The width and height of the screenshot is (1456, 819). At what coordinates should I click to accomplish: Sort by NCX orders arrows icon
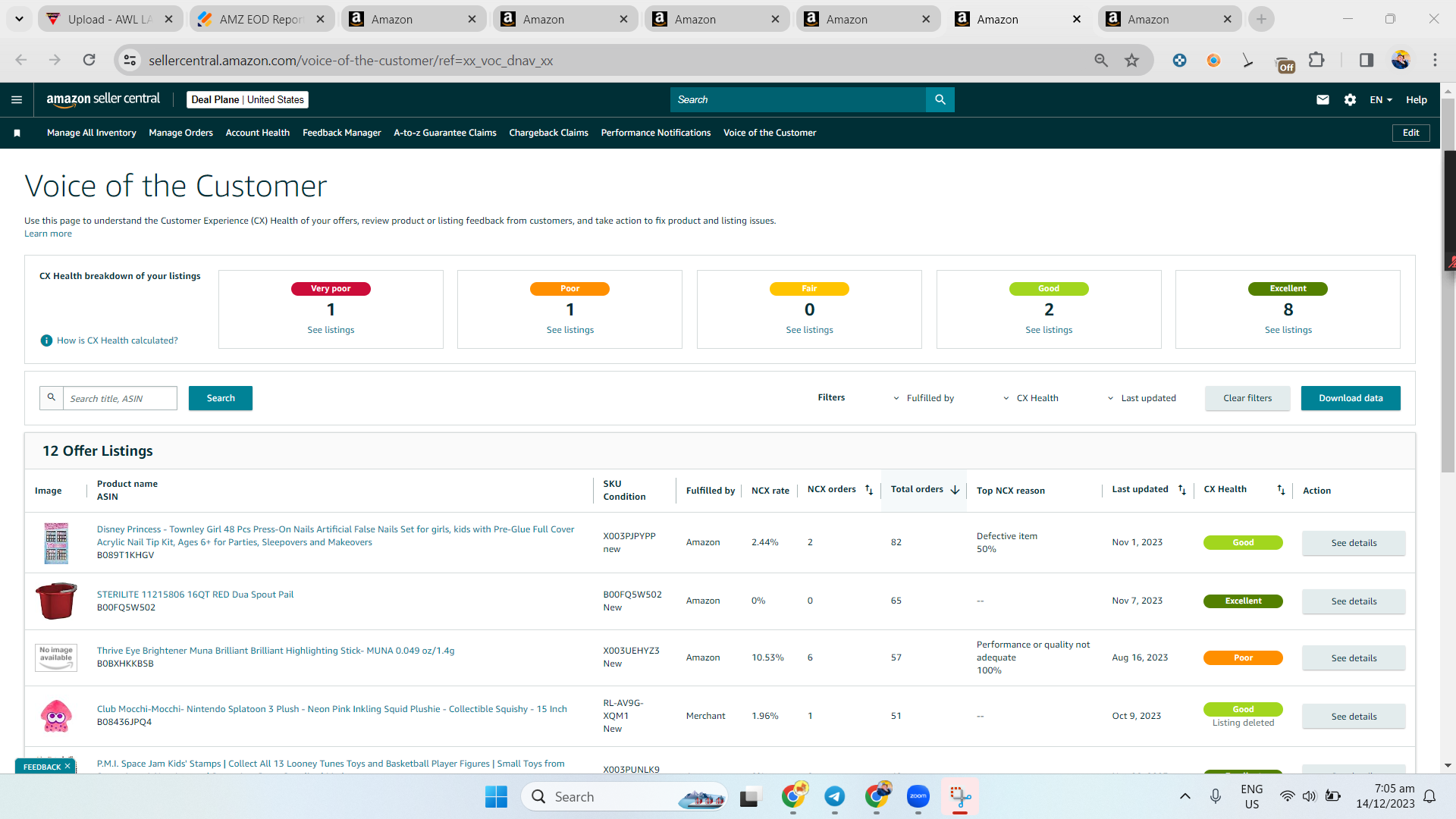tap(869, 490)
